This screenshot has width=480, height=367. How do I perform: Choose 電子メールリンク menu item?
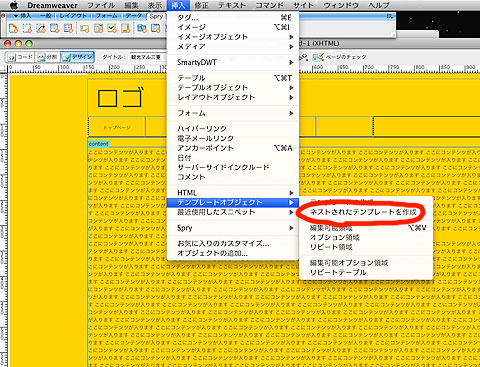[233, 138]
